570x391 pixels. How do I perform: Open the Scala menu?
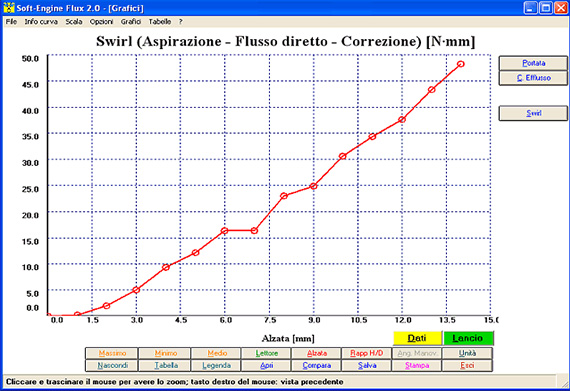pos(74,22)
